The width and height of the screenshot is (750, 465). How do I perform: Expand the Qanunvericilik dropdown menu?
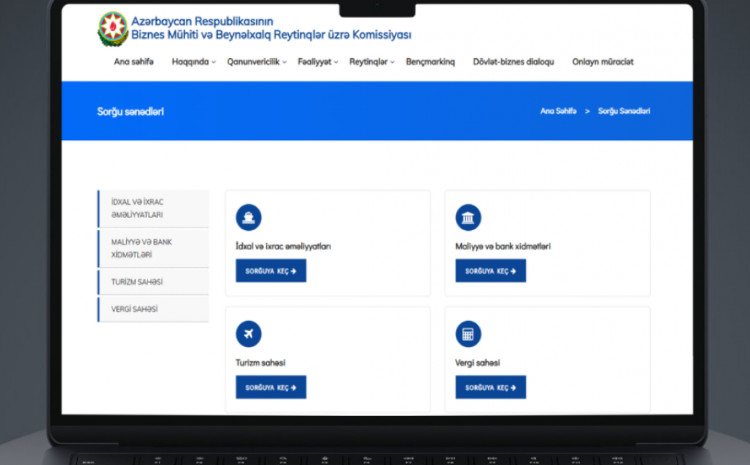pos(256,62)
